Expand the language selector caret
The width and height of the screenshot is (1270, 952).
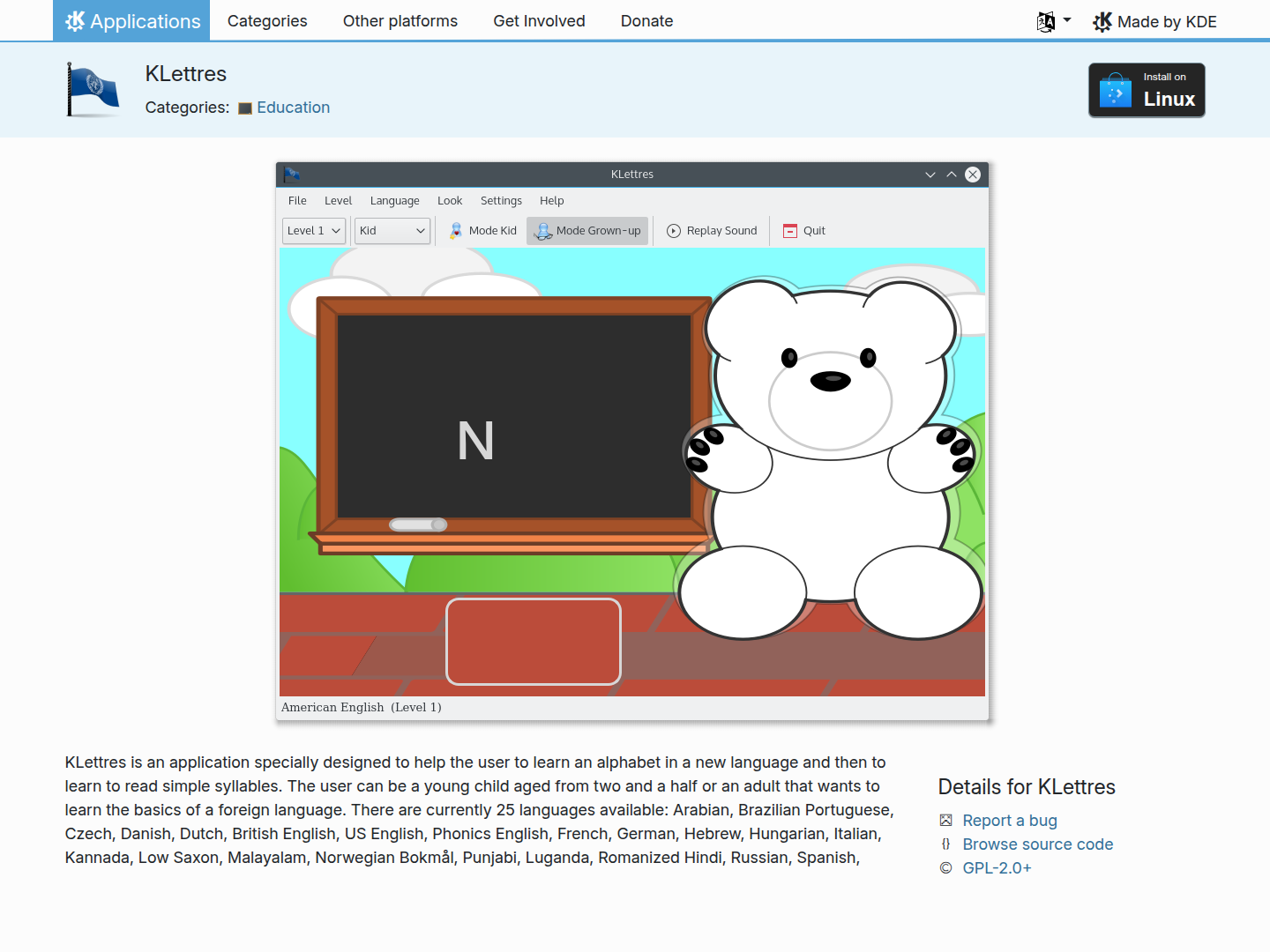point(1067,19)
